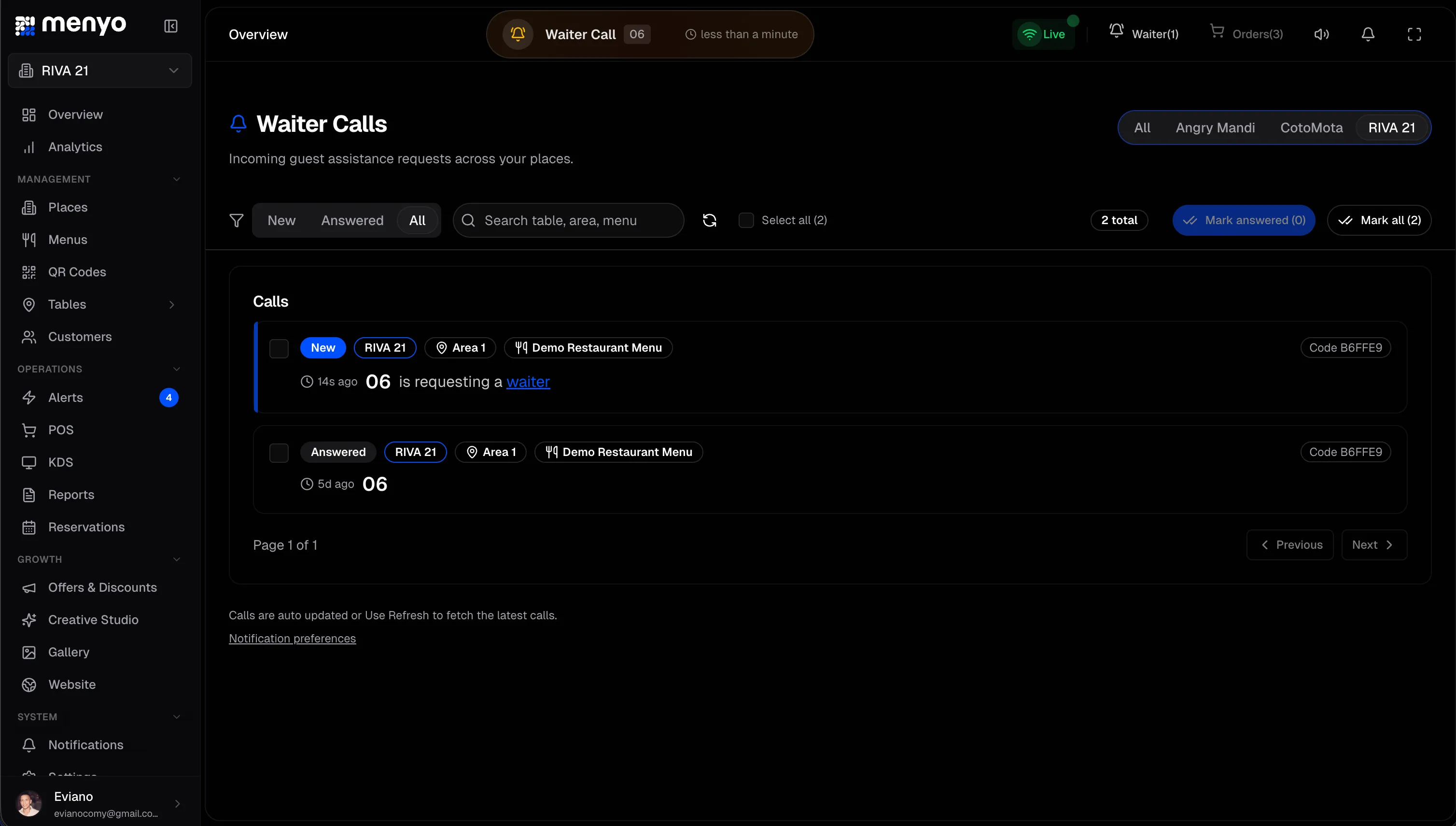The width and height of the screenshot is (1456, 826).
Task: Open the RIVA 21 place selector dropdown
Action: pyautogui.click(x=100, y=71)
